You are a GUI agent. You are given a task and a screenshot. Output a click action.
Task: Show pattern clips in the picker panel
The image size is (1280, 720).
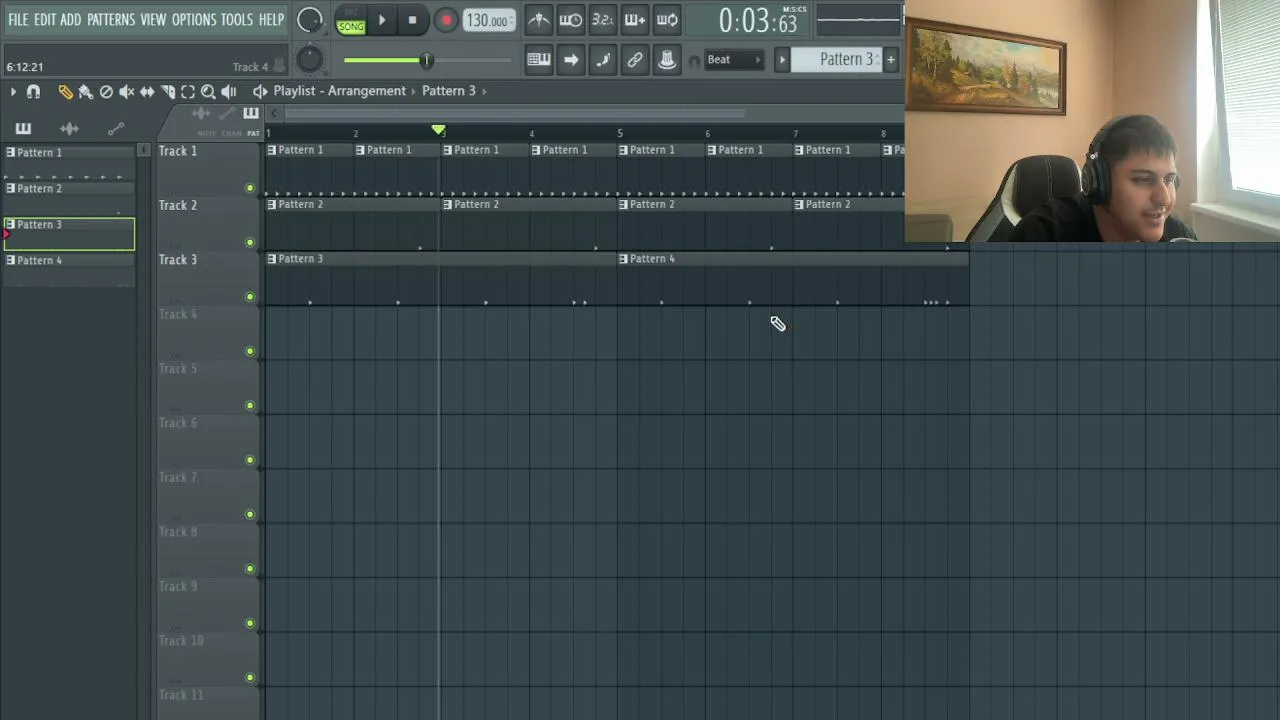(x=23, y=128)
